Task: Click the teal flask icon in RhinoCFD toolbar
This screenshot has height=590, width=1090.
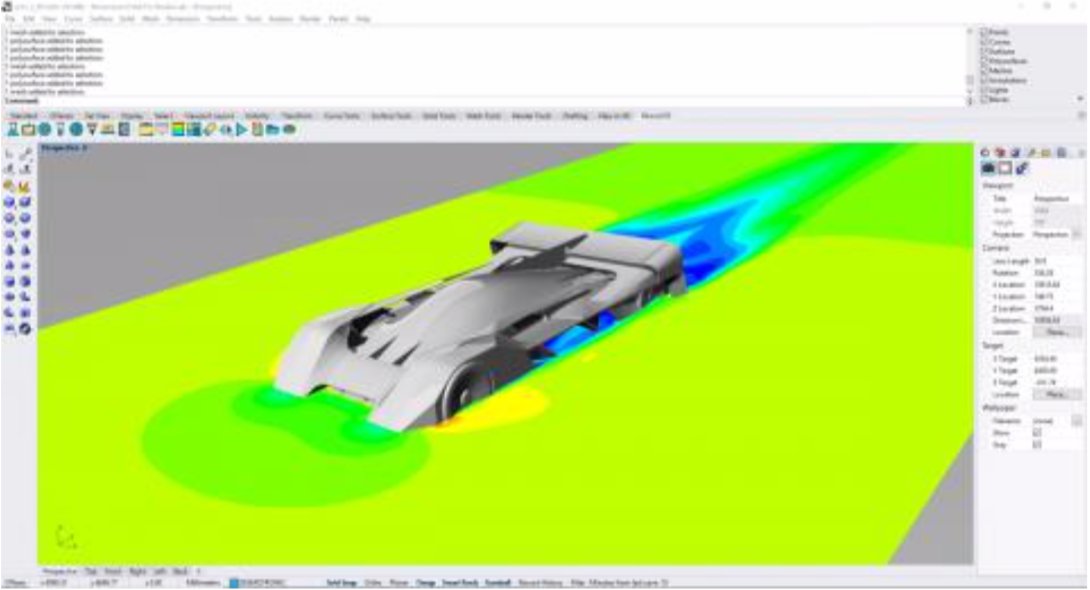Action: tap(13, 129)
